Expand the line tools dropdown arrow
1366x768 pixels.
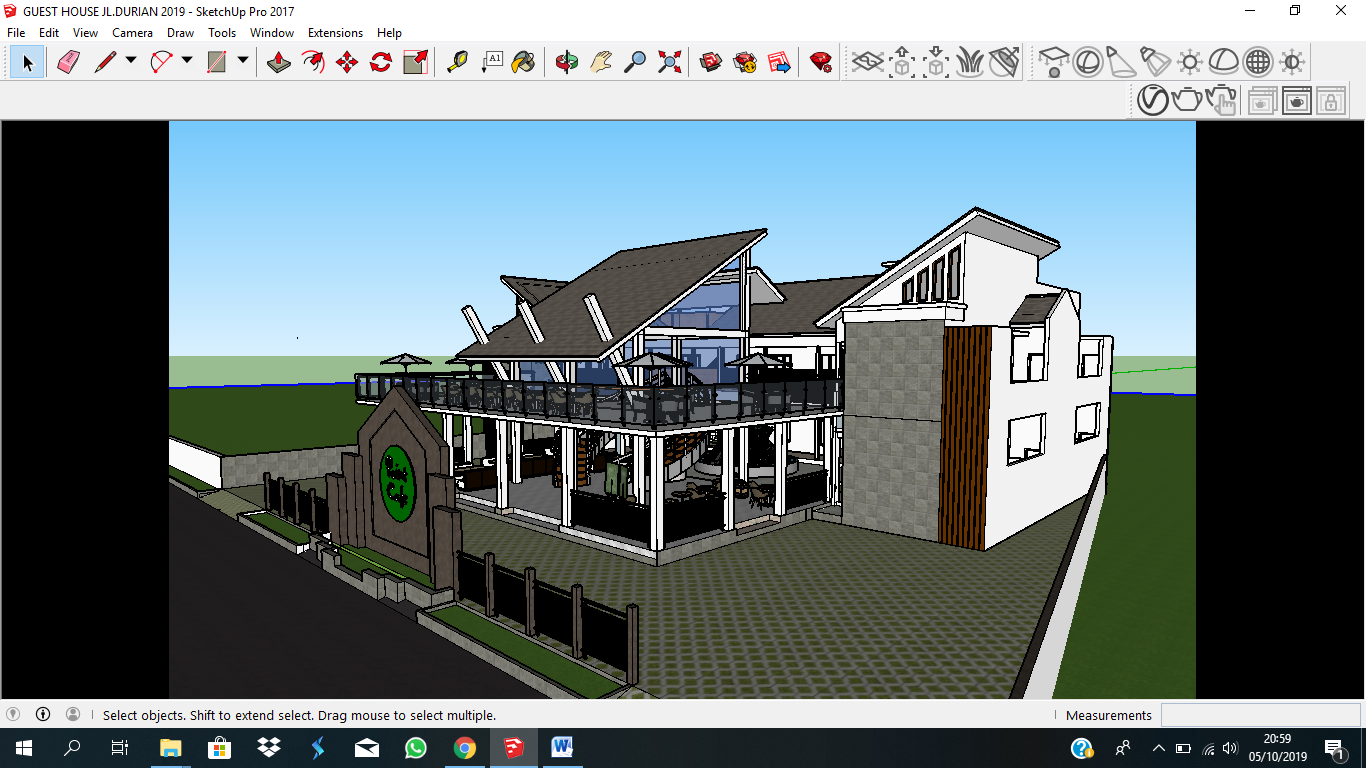(131, 61)
